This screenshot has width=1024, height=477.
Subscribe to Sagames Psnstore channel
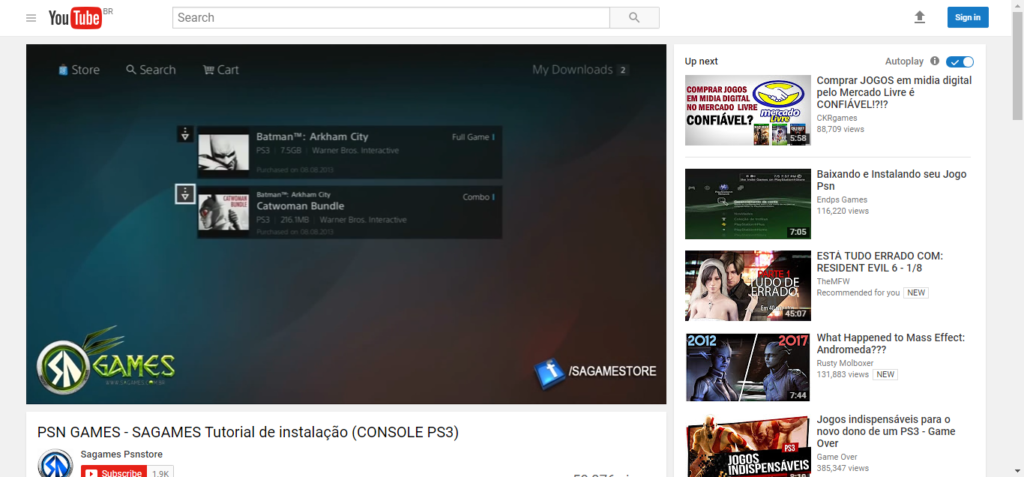114,472
